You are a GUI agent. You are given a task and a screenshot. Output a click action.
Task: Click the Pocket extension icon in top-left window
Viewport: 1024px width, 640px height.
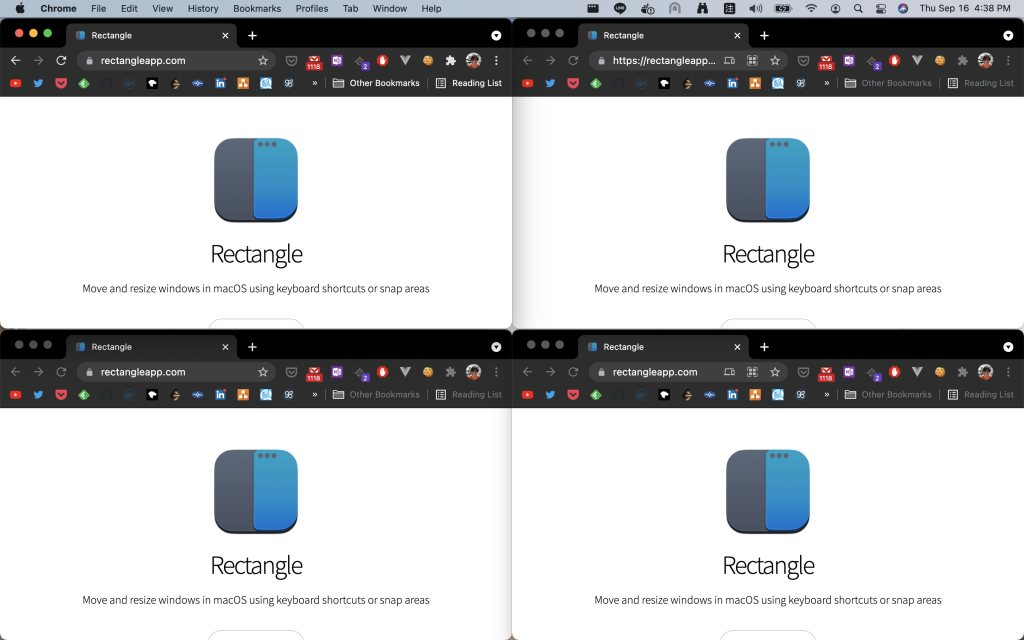(x=291, y=61)
